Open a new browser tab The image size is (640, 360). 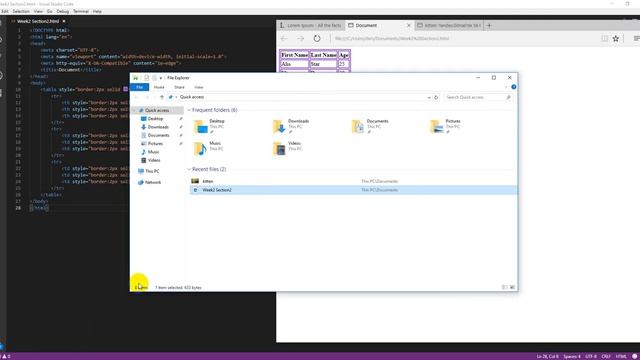489,25
